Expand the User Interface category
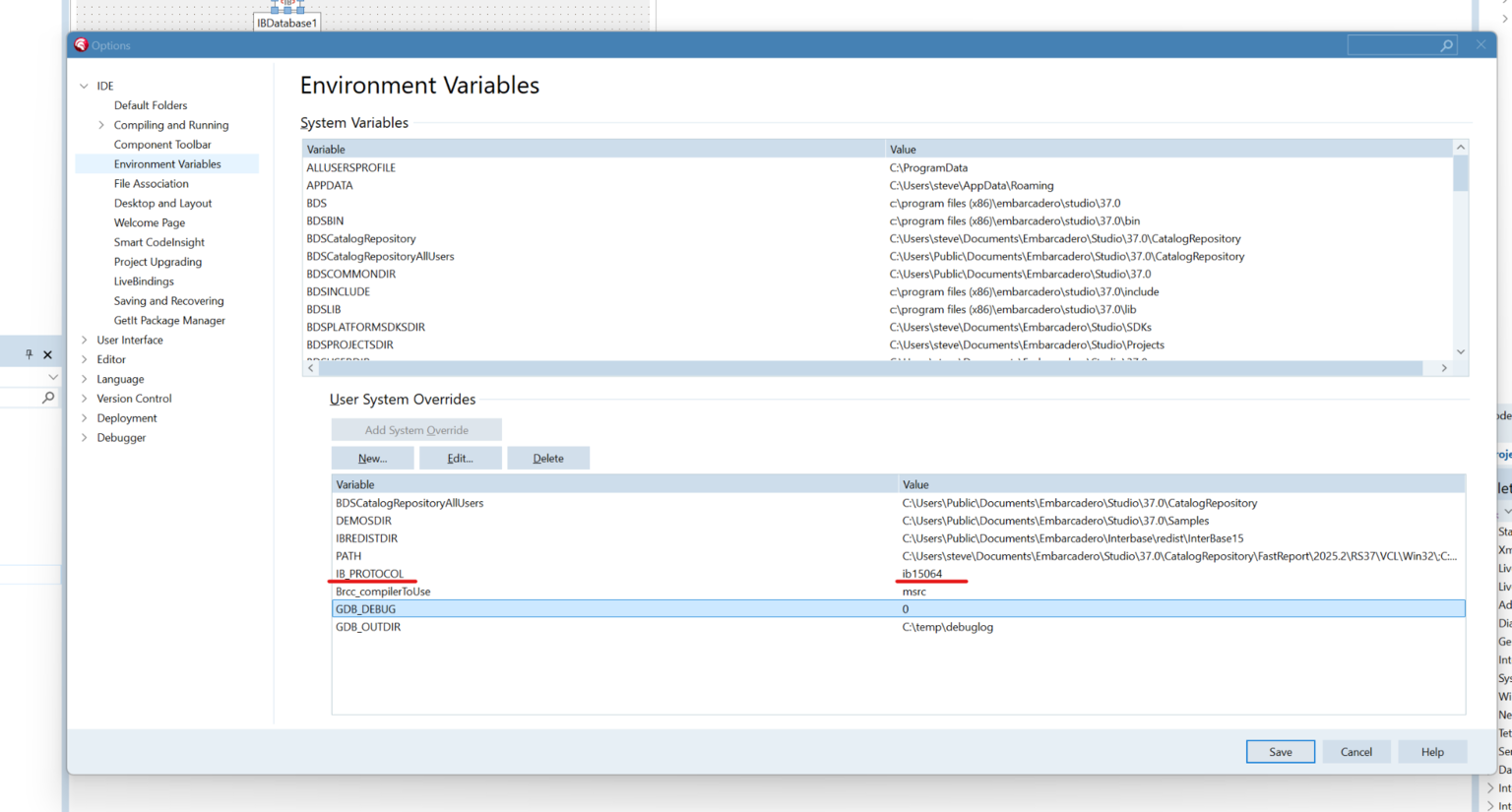The image size is (1512, 812). coord(85,341)
